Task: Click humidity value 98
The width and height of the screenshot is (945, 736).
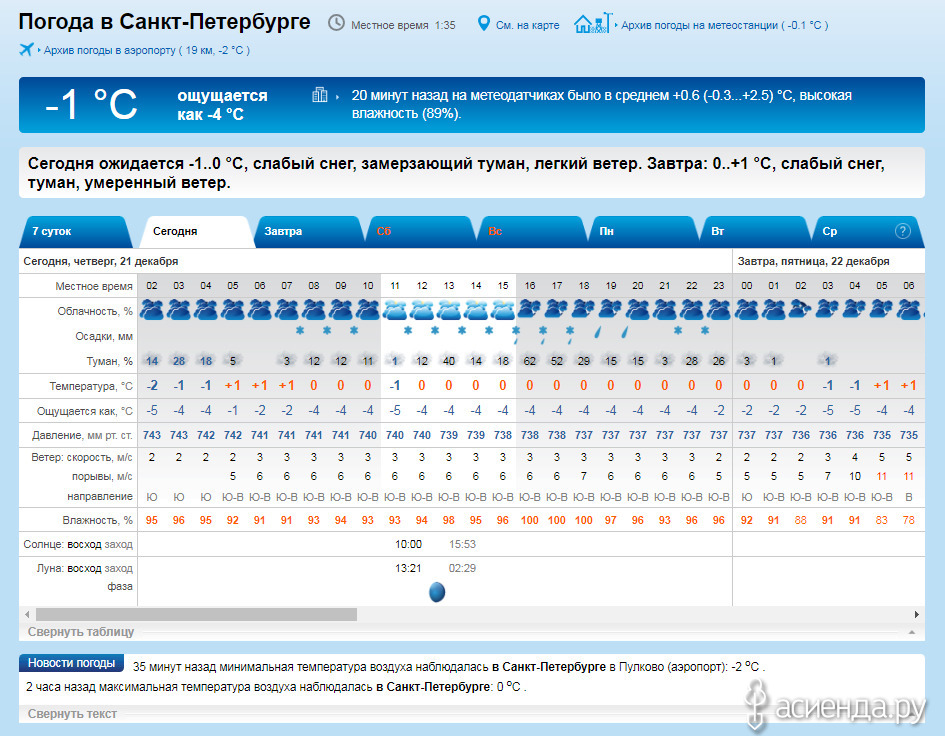Action: [449, 520]
